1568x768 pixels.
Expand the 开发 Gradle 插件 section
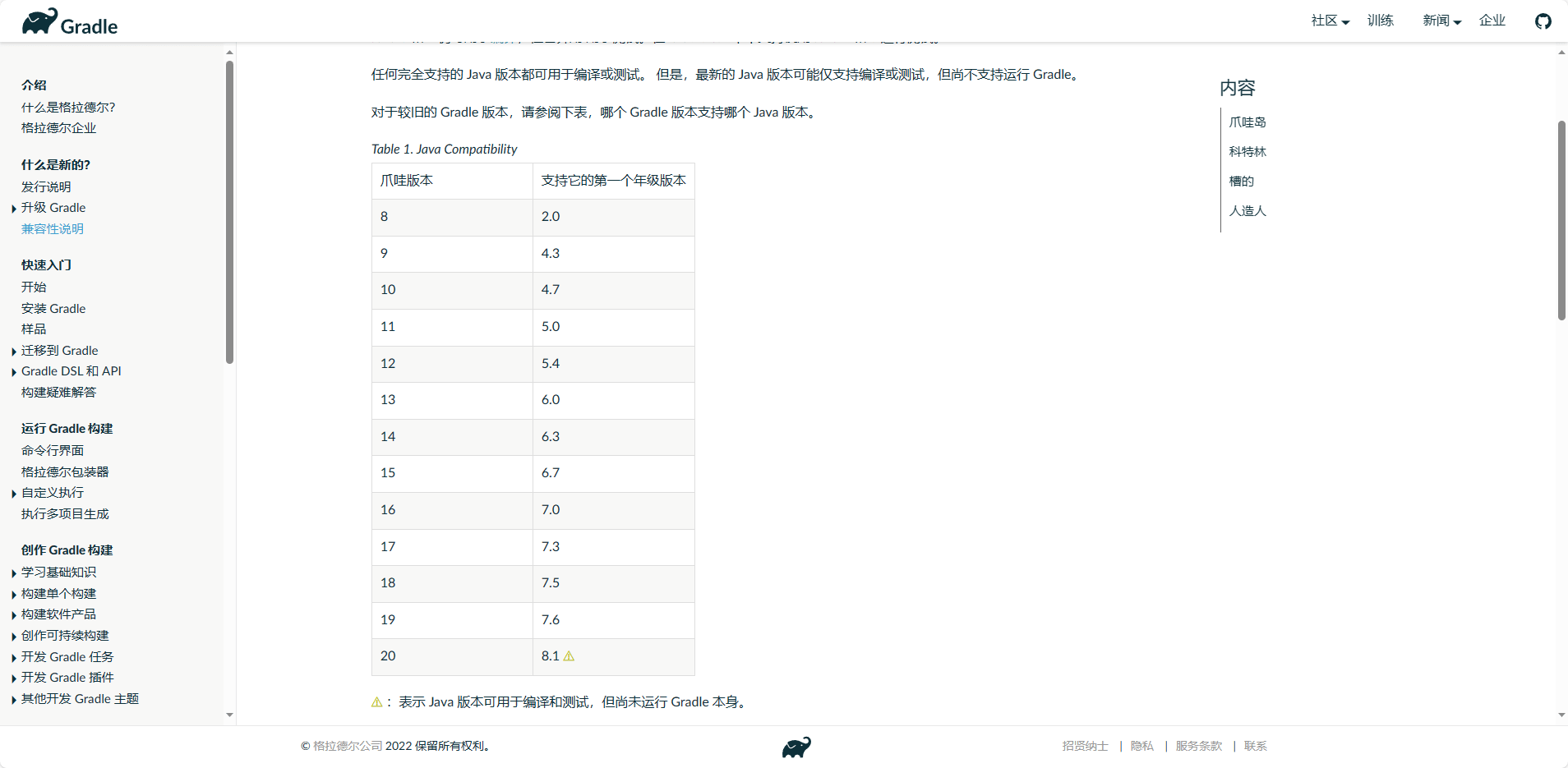click(x=14, y=678)
